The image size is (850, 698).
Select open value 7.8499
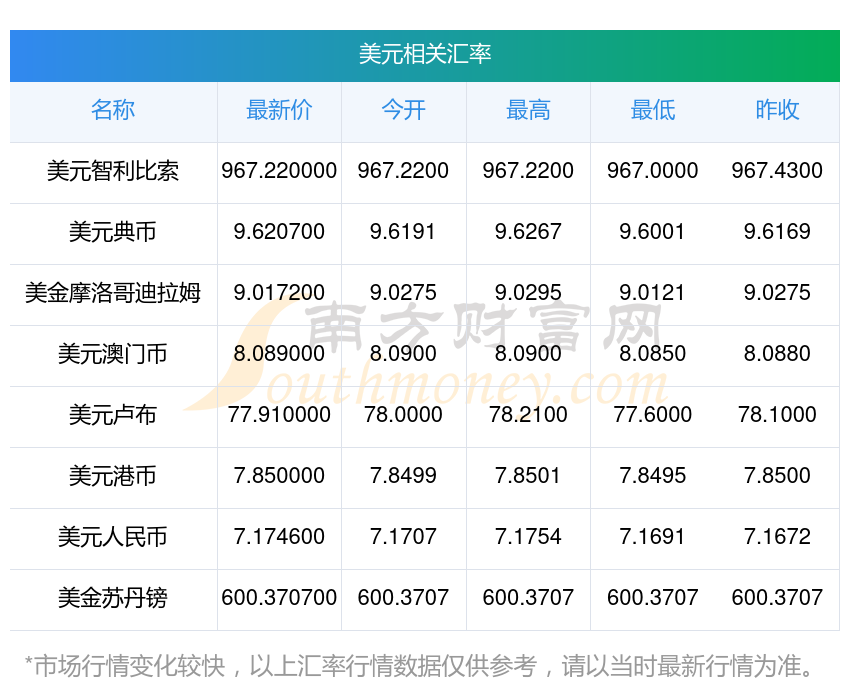(403, 476)
